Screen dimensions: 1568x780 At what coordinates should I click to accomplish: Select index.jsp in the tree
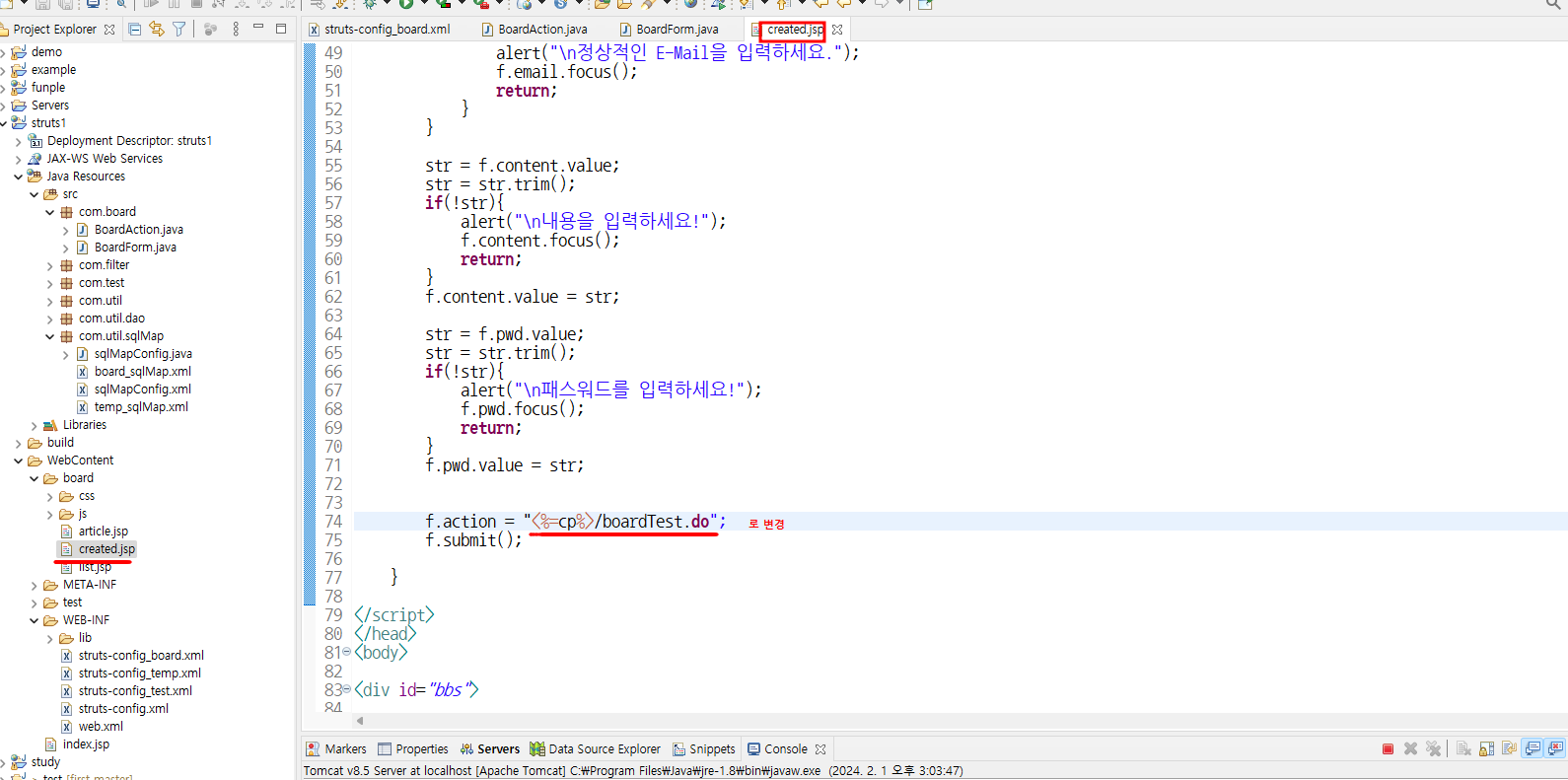click(x=86, y=745)
